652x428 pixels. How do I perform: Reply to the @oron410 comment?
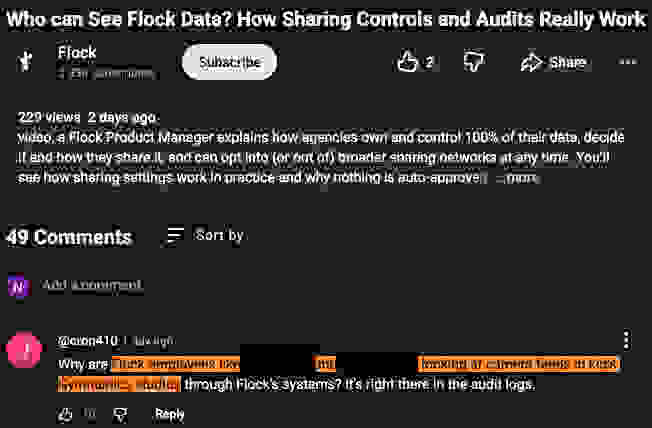point(170,414)
